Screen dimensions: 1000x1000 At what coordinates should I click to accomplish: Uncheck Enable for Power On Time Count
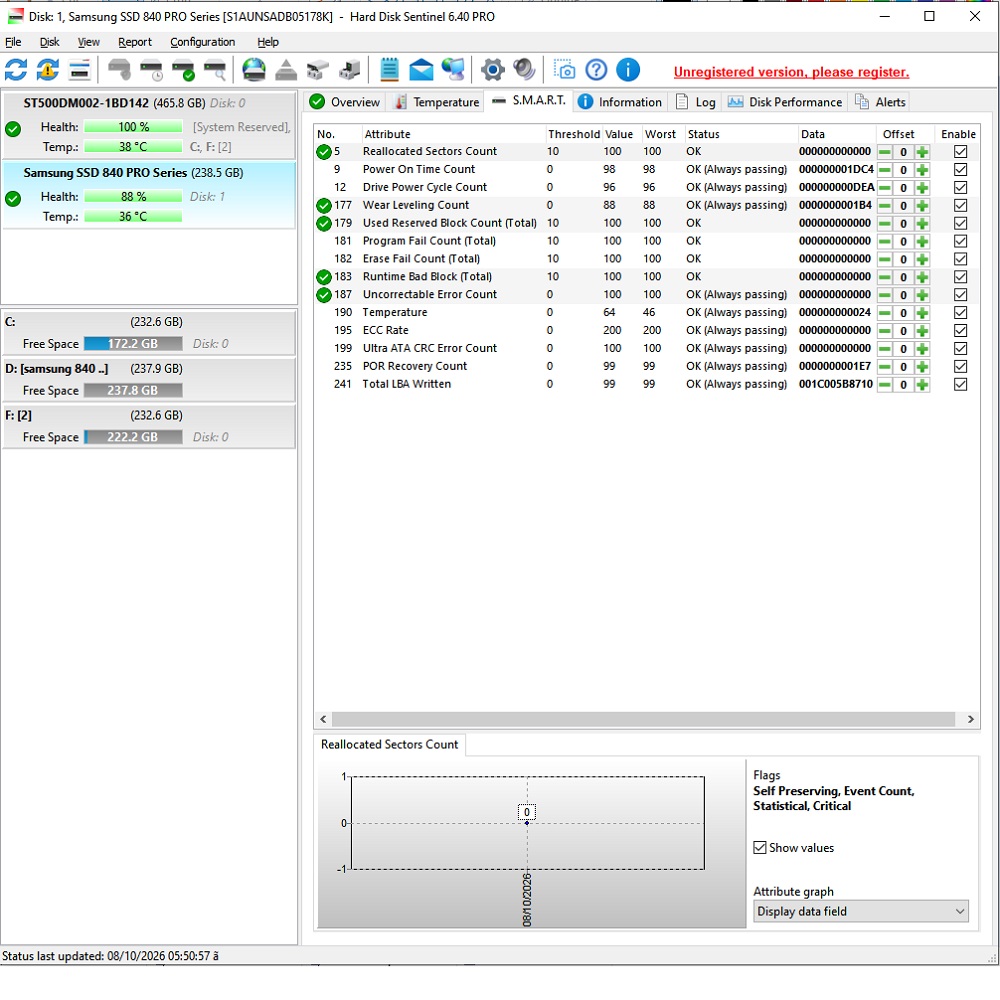[x=960, y=170]
